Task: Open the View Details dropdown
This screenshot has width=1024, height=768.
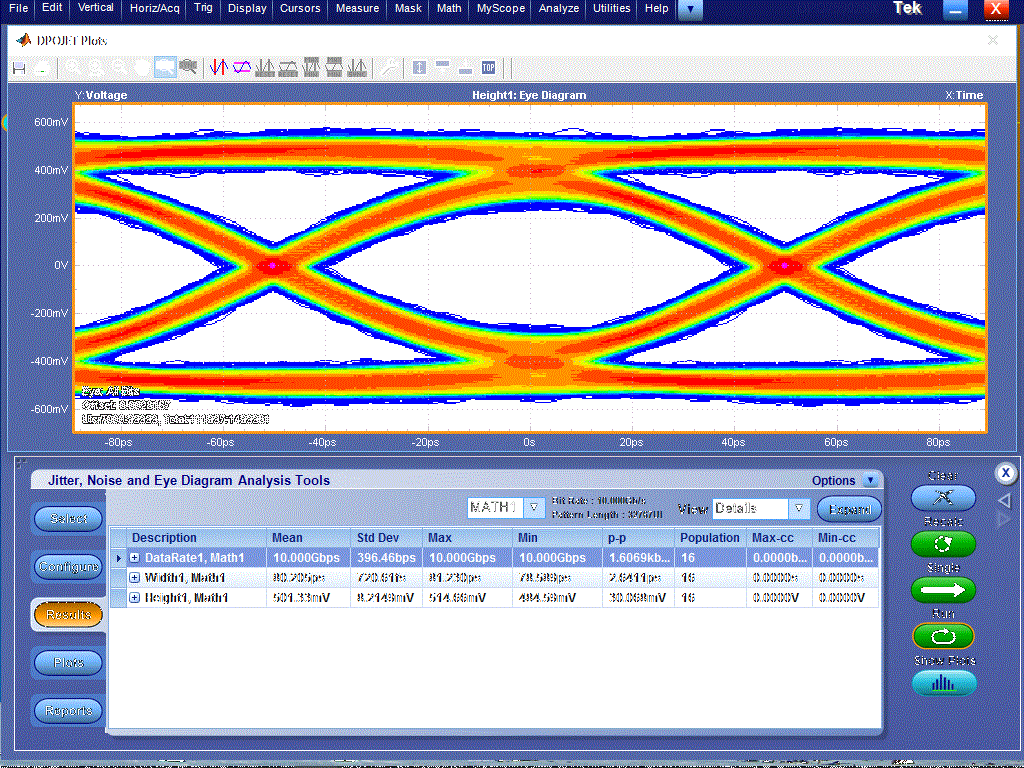Action: [799, 508]
